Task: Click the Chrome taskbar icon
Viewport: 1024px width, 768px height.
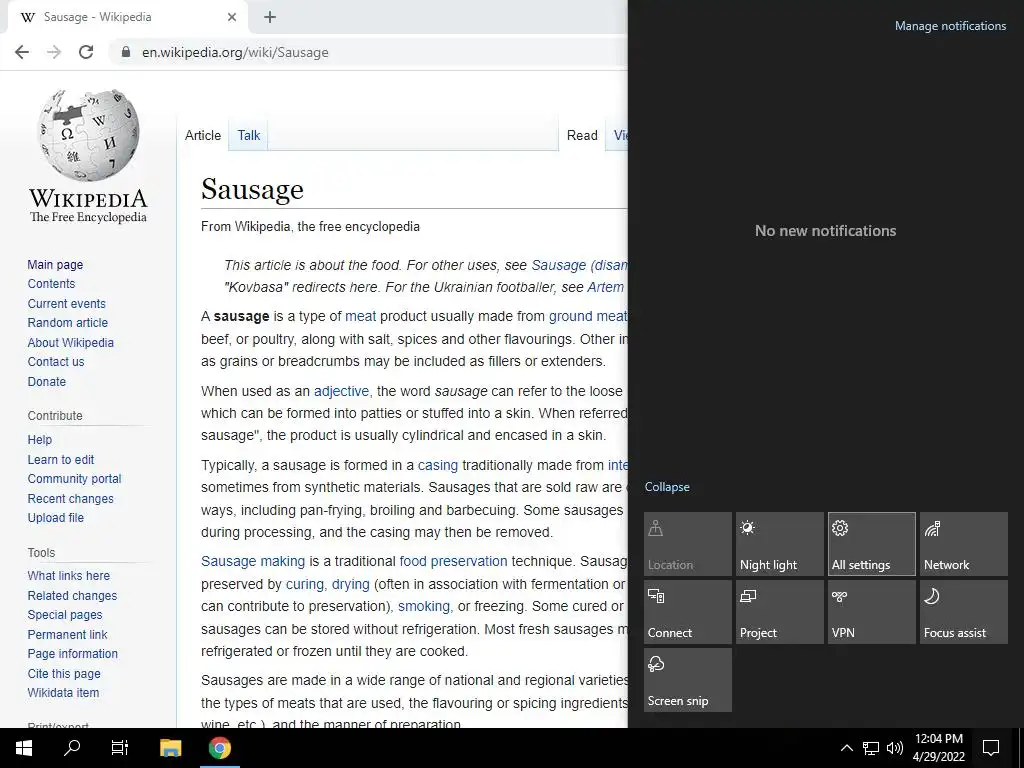Action: click(x=220, y=748)
